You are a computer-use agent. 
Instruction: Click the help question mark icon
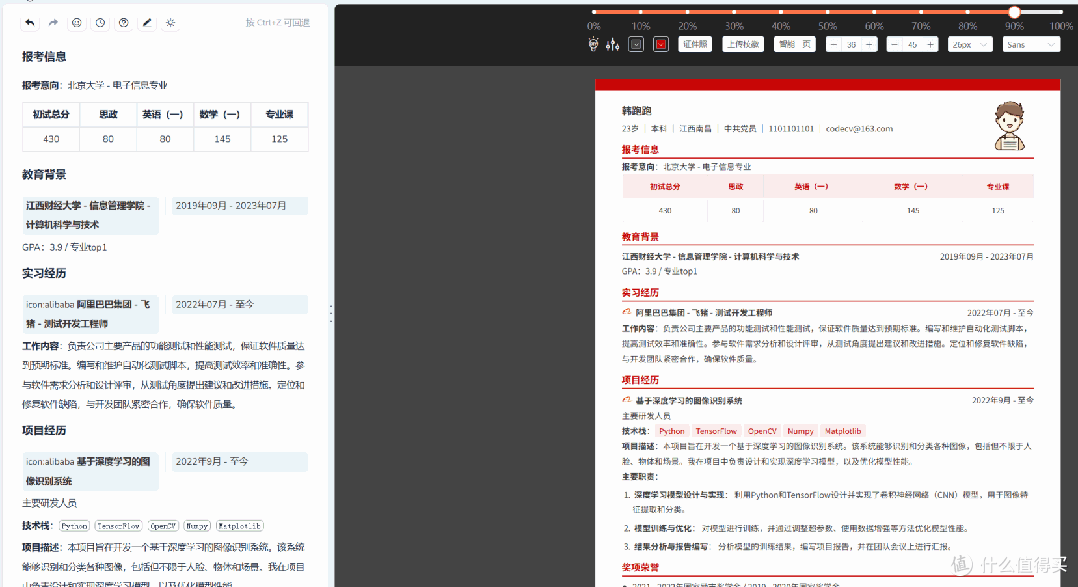pyautogui.click(x=124, y=23)
